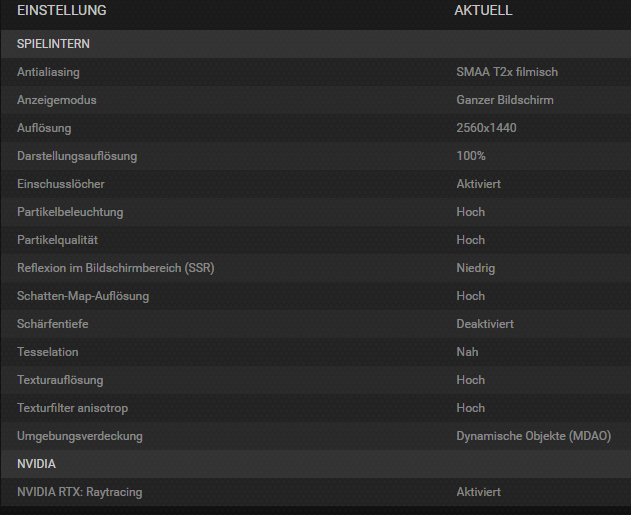The width and height of the screenshot is (631, 515).
Task: Click the AKTUELL column header
Action: coord(483,10)
